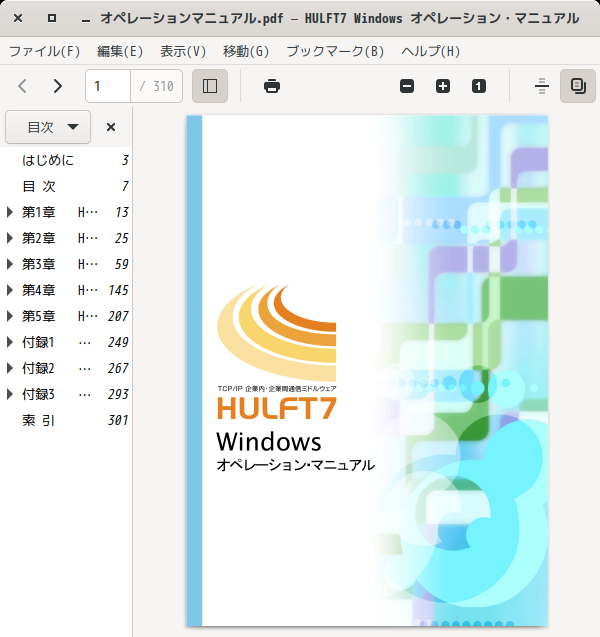600x637 pixels.
Task: Go to the next page arrow
Action: pos(58,86)
